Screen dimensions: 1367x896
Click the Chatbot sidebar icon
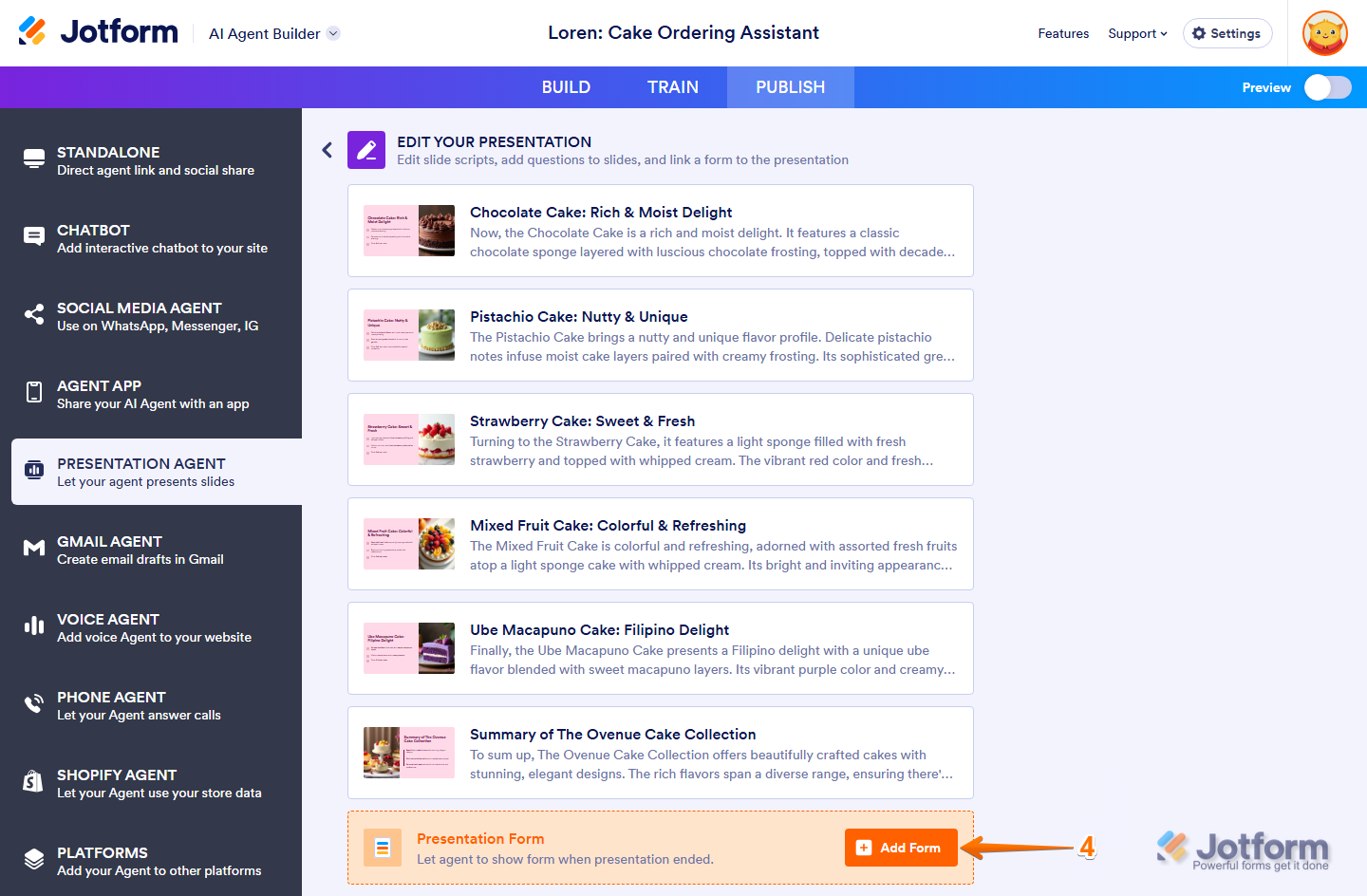point(34,237)
